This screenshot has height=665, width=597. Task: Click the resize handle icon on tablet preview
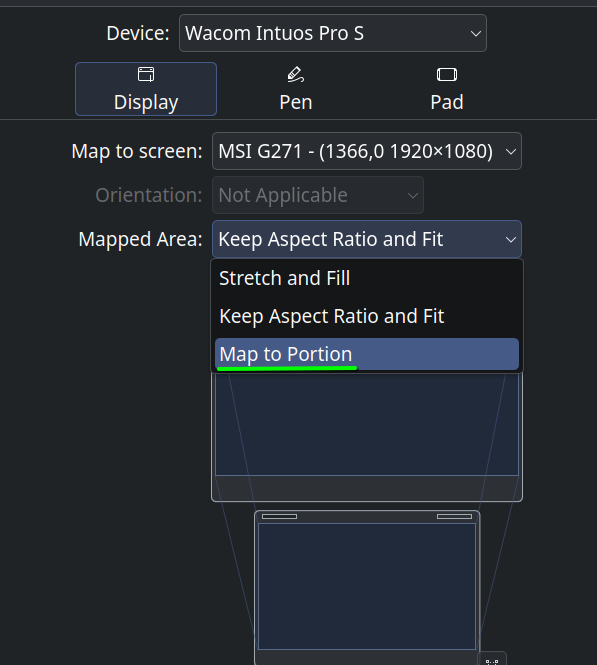pyautogui.click(x=492, y=660)
